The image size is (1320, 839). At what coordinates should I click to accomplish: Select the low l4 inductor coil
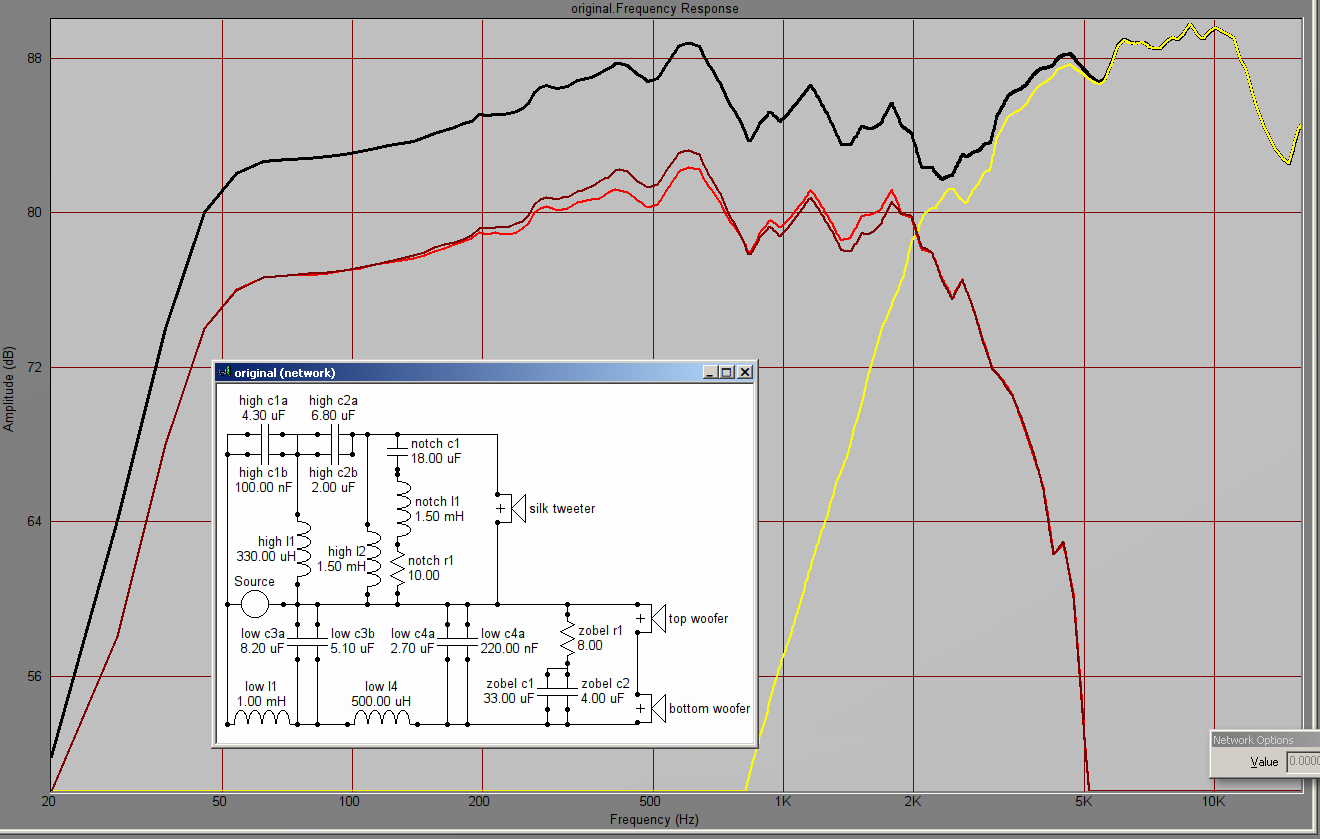coord(382,717)
